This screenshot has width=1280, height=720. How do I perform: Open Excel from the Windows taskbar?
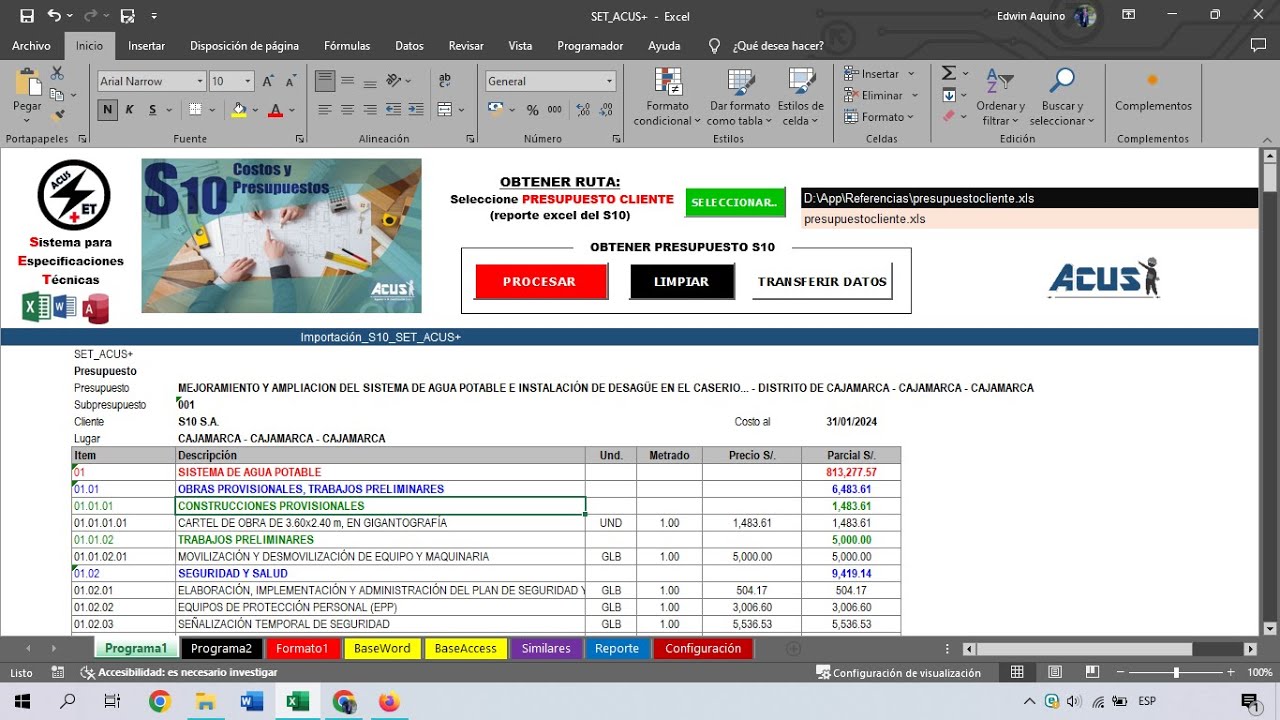[x=298, y=701]
